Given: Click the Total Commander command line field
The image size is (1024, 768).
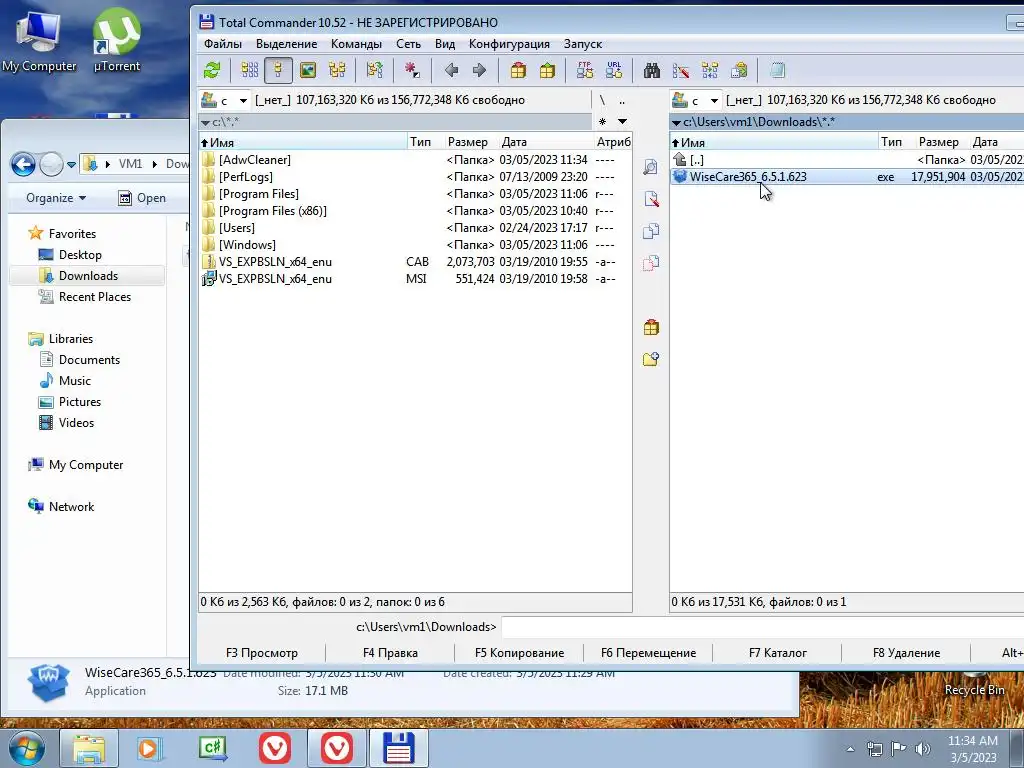Looking at the screenshot, I should (x=762, y=627).
